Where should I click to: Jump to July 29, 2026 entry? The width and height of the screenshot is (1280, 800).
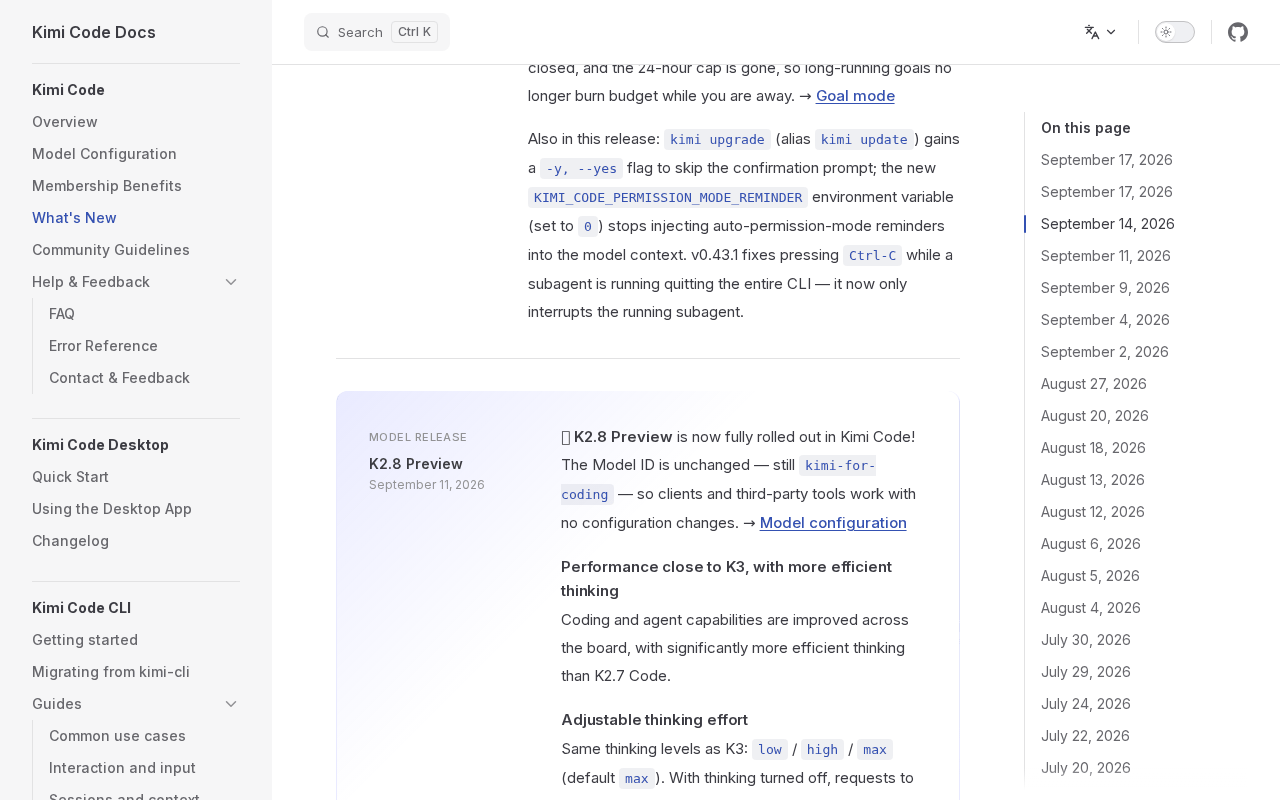point(1086,672)
